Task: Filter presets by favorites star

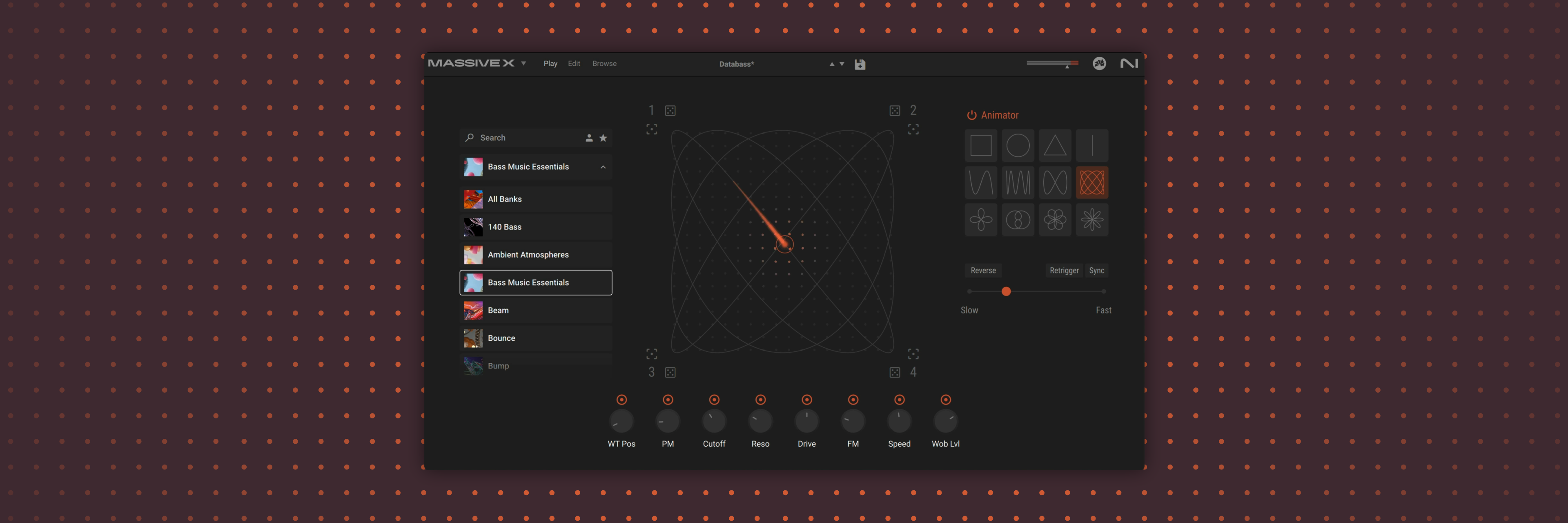Action: tap(603, 138)
